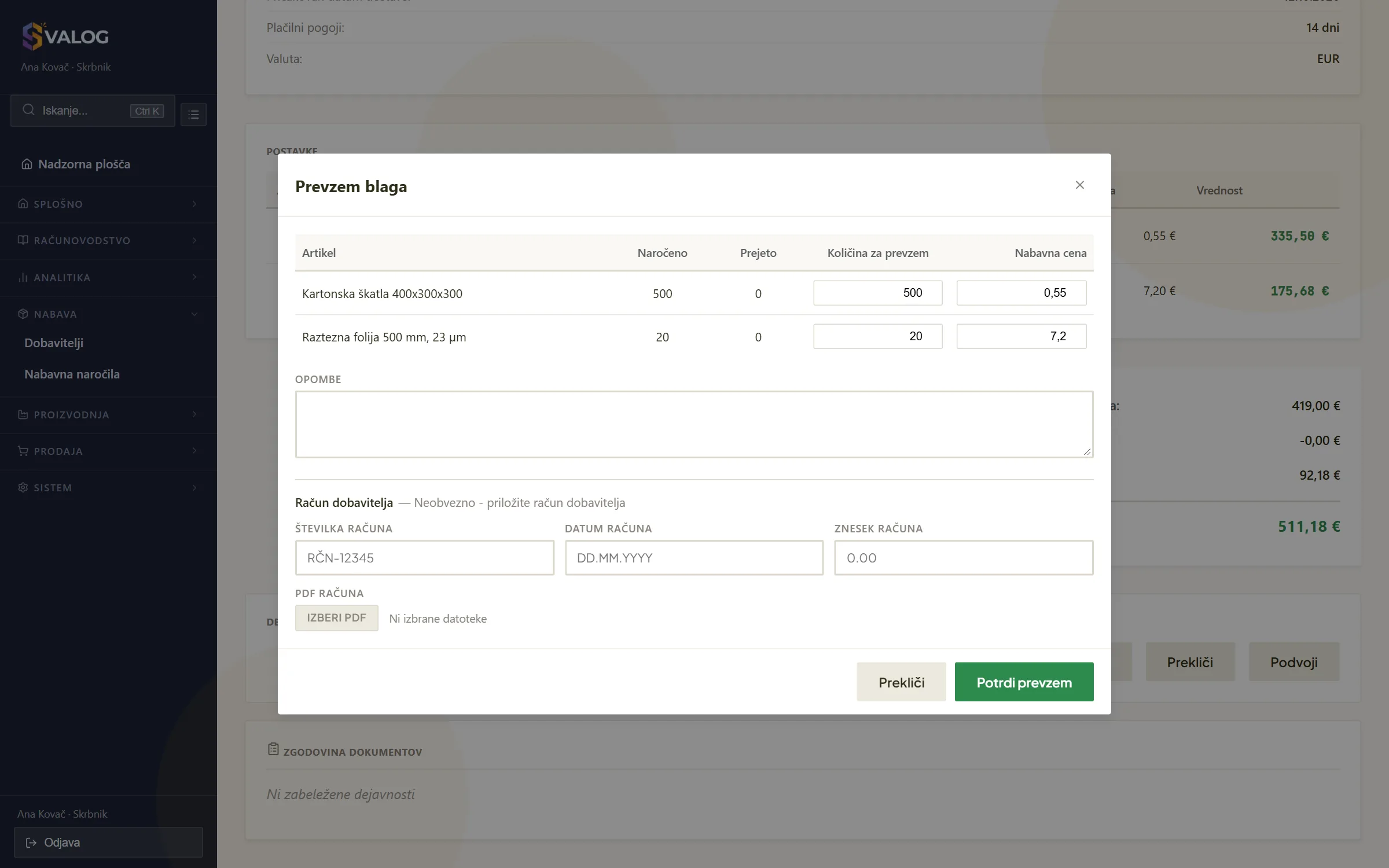The width and height of the screenshot is (1389, 868).
Task: Click the Proizvodnja factory icon
Action: click(23, 414)
